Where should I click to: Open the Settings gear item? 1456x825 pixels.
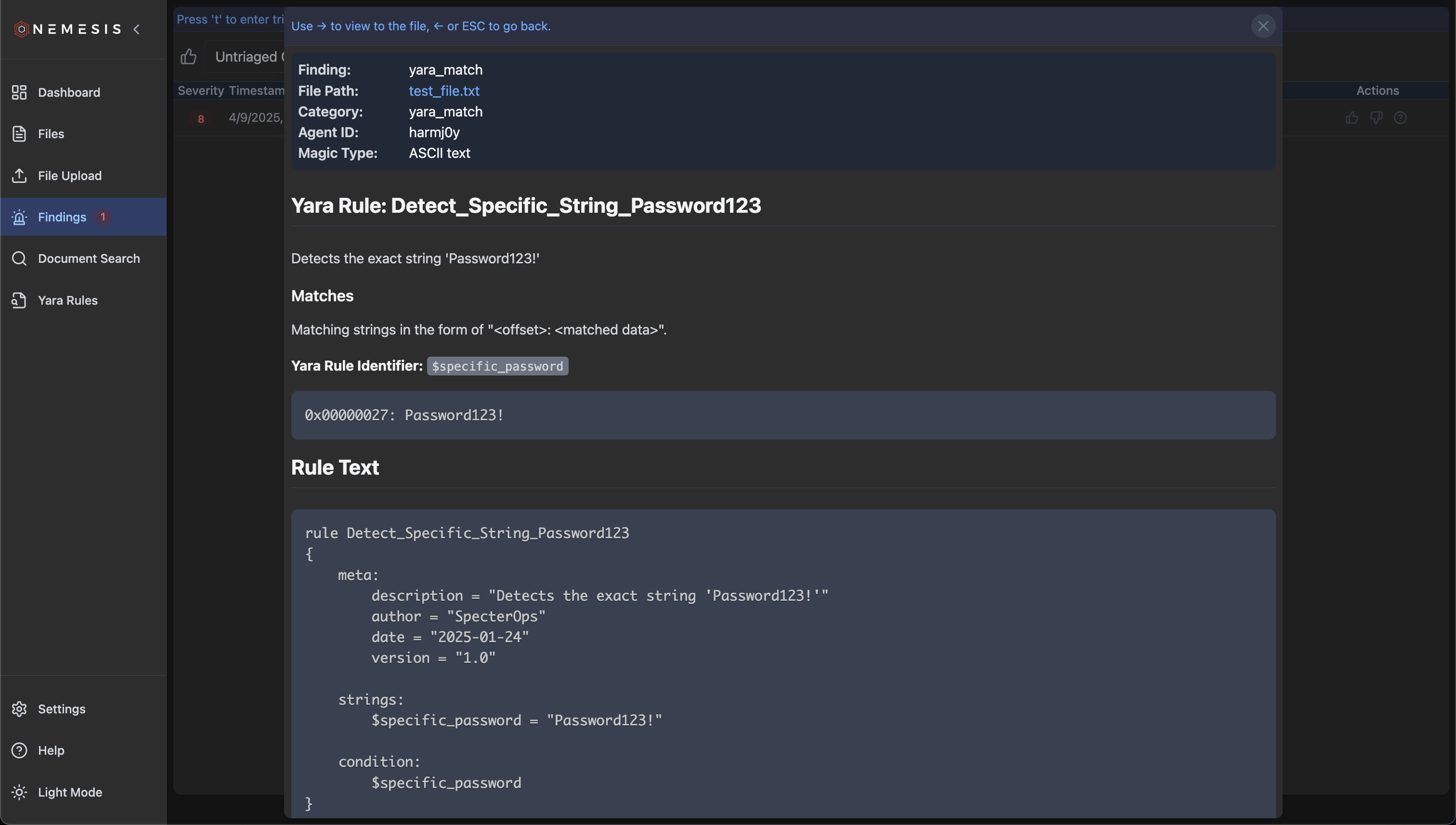(x=61, y=709)
